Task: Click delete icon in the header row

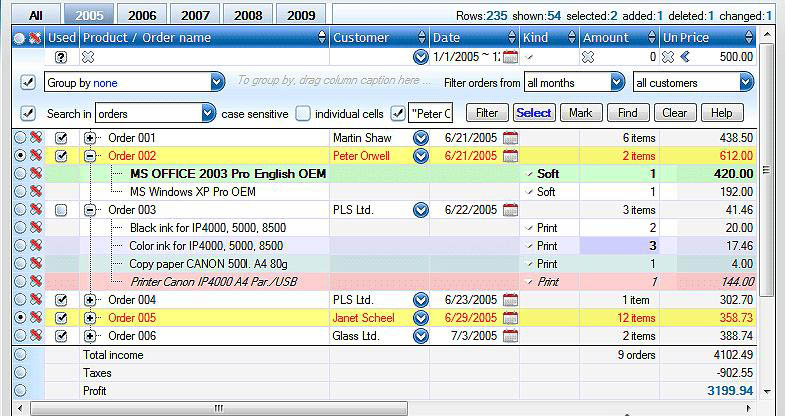Action: 35,38
